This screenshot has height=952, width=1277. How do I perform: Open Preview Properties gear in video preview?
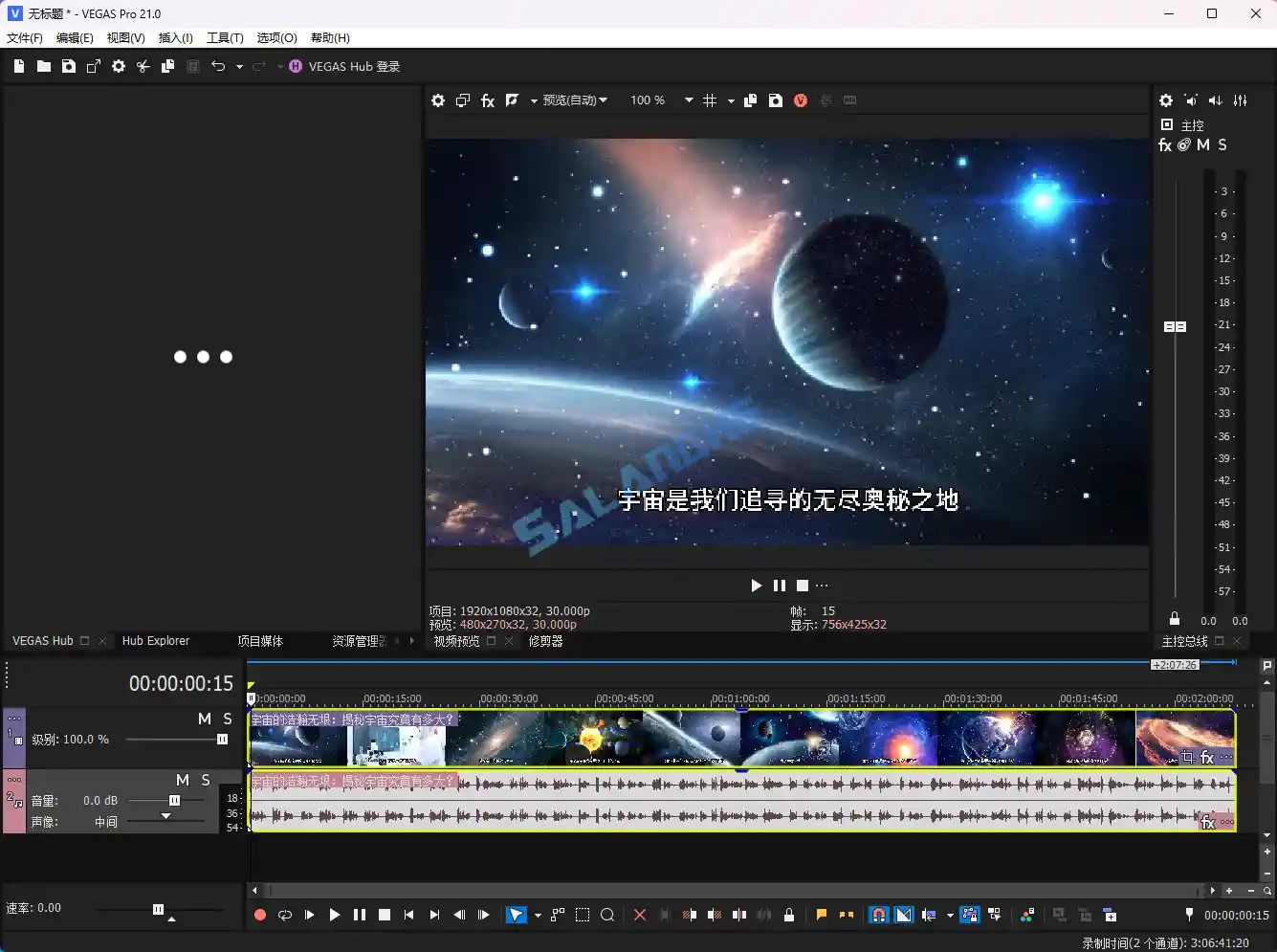(x=438, y=100)
